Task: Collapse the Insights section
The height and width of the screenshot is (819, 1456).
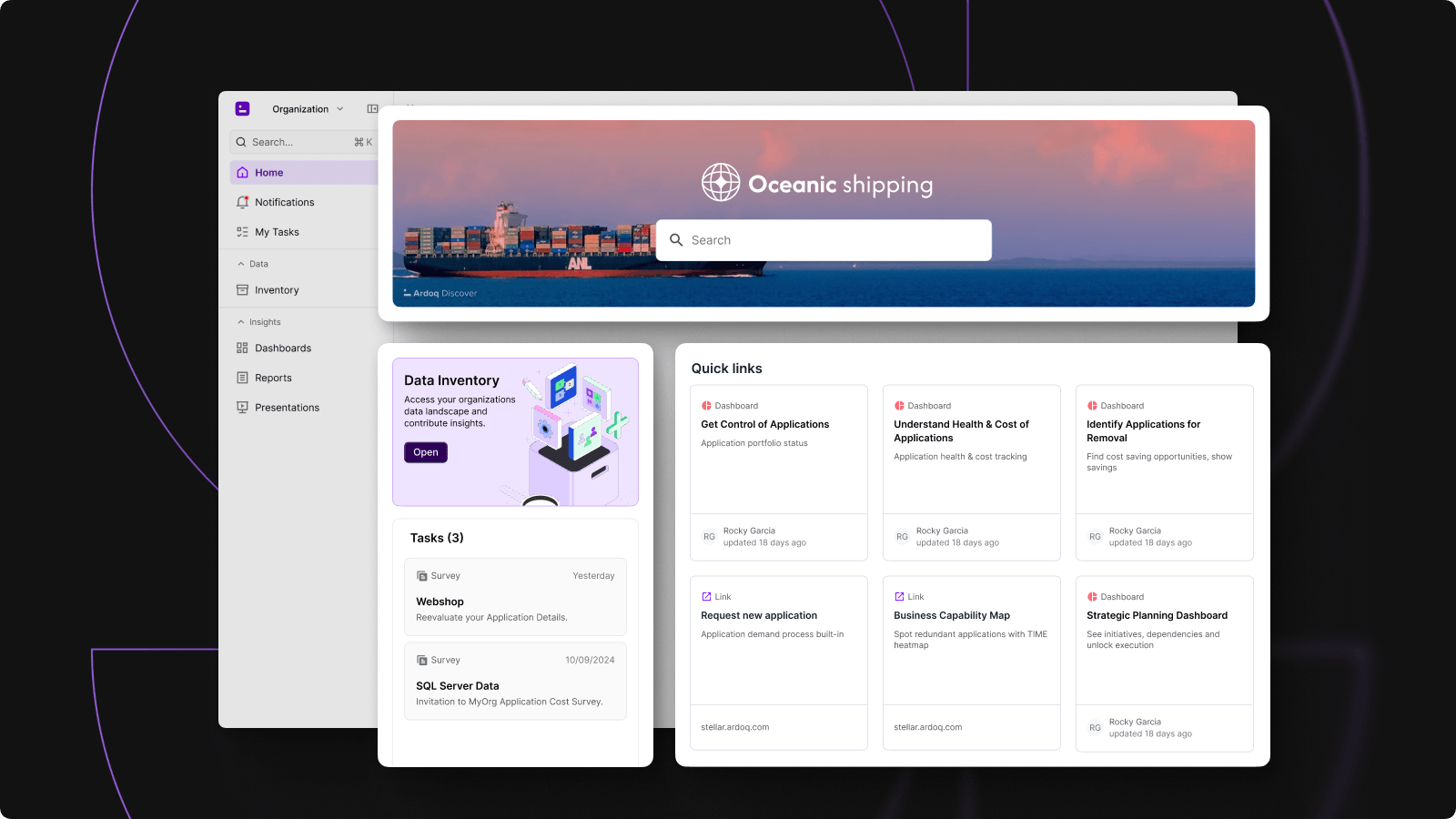Action: pos(241,322)
